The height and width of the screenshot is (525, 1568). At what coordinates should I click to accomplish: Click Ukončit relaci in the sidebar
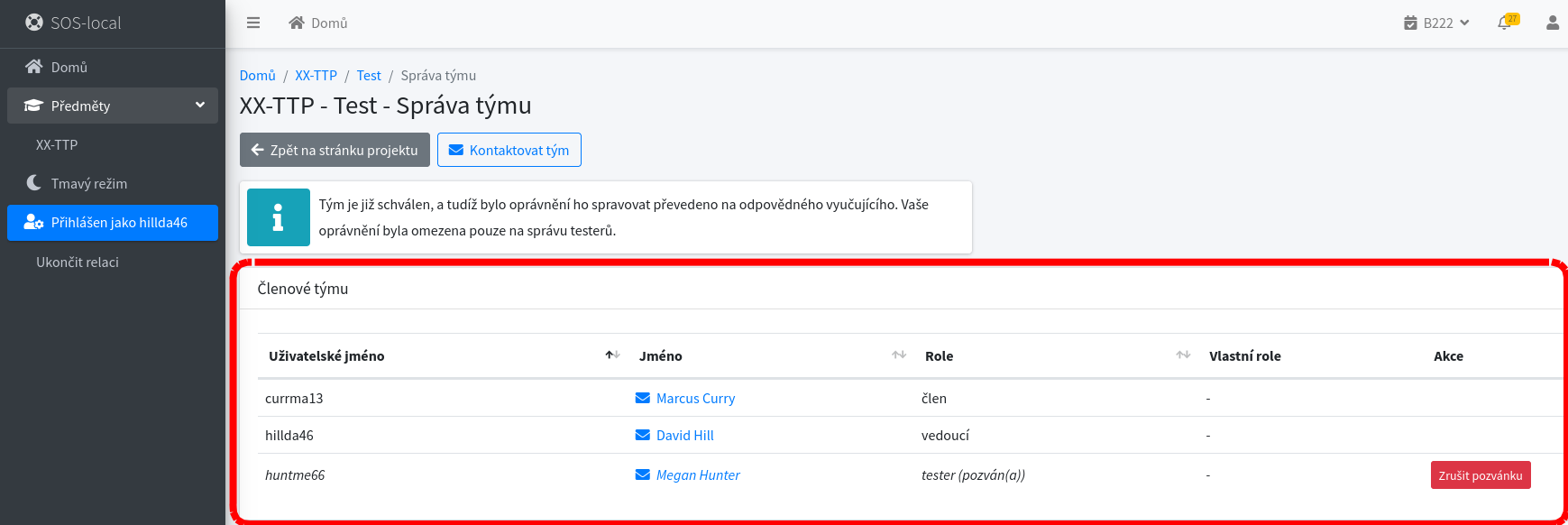pos(113,262)
